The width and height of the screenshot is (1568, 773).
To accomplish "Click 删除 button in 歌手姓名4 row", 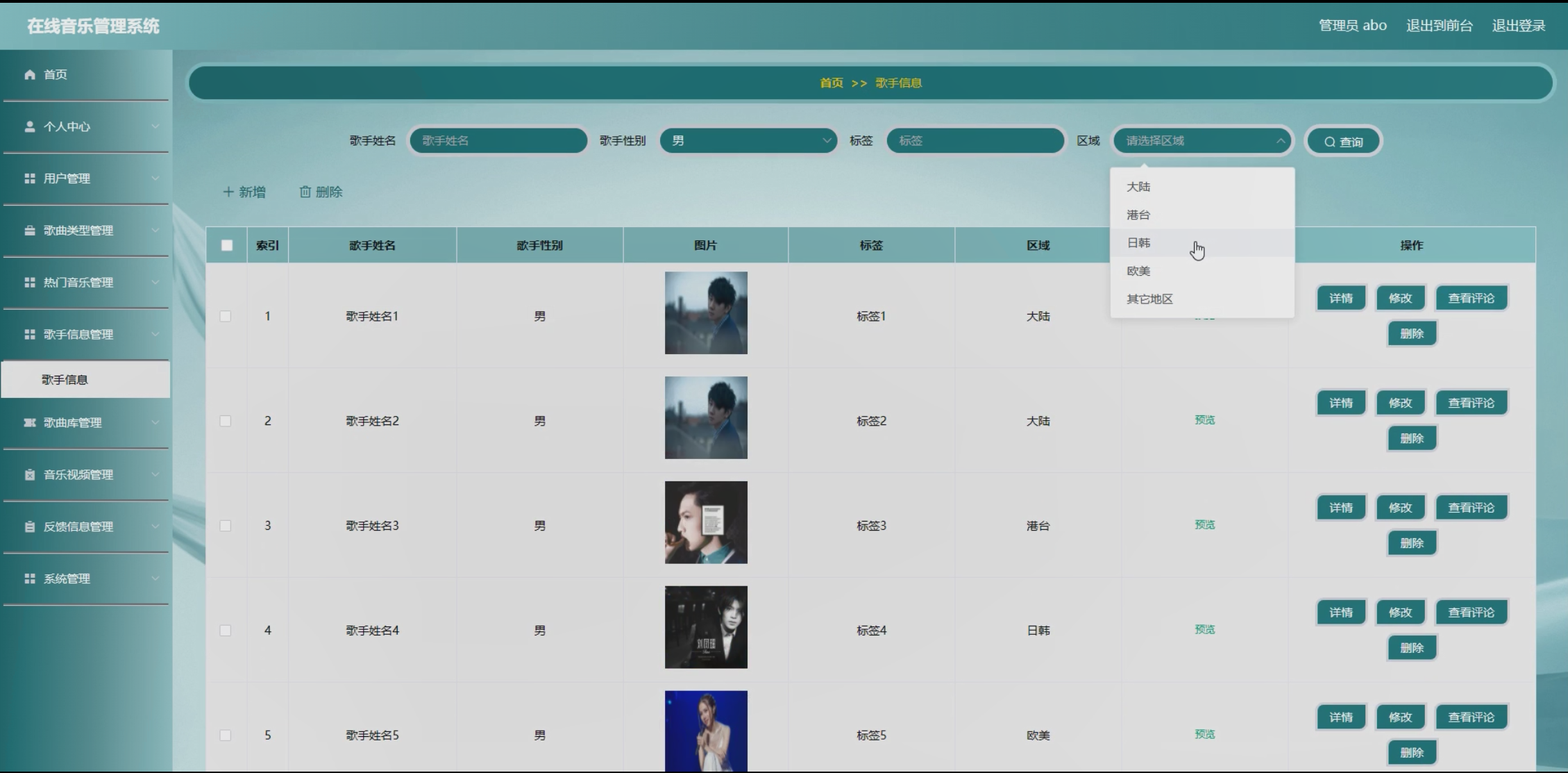I will coord(1412,648).
